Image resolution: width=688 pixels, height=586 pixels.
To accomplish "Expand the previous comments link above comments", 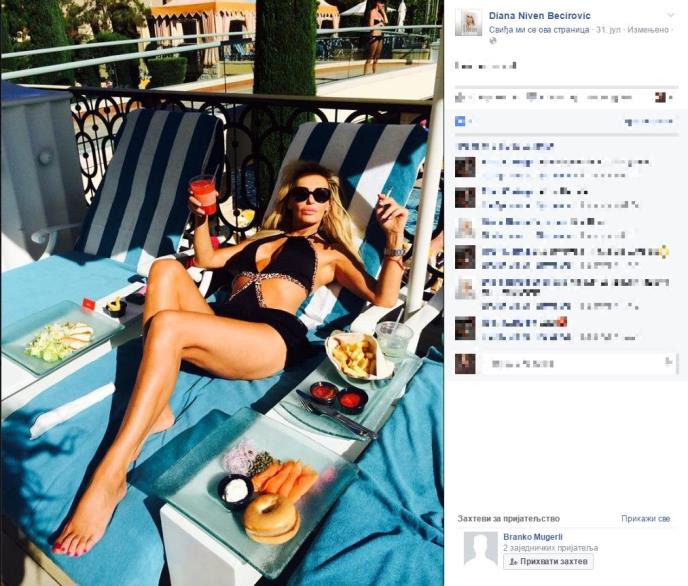I will tap(505, 146).
